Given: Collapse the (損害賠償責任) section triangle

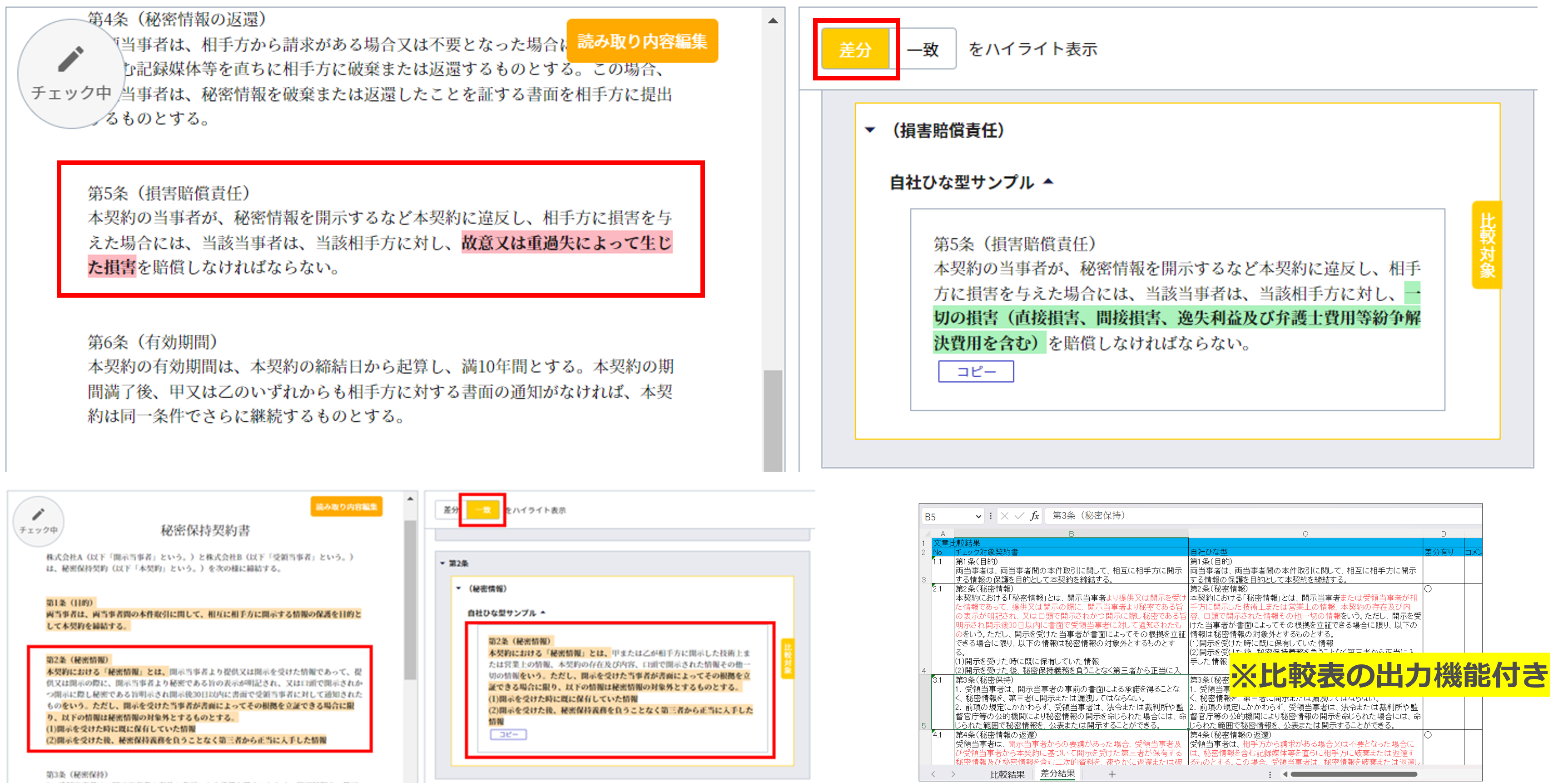Looking at the screenshot, I should pos(870,130).
